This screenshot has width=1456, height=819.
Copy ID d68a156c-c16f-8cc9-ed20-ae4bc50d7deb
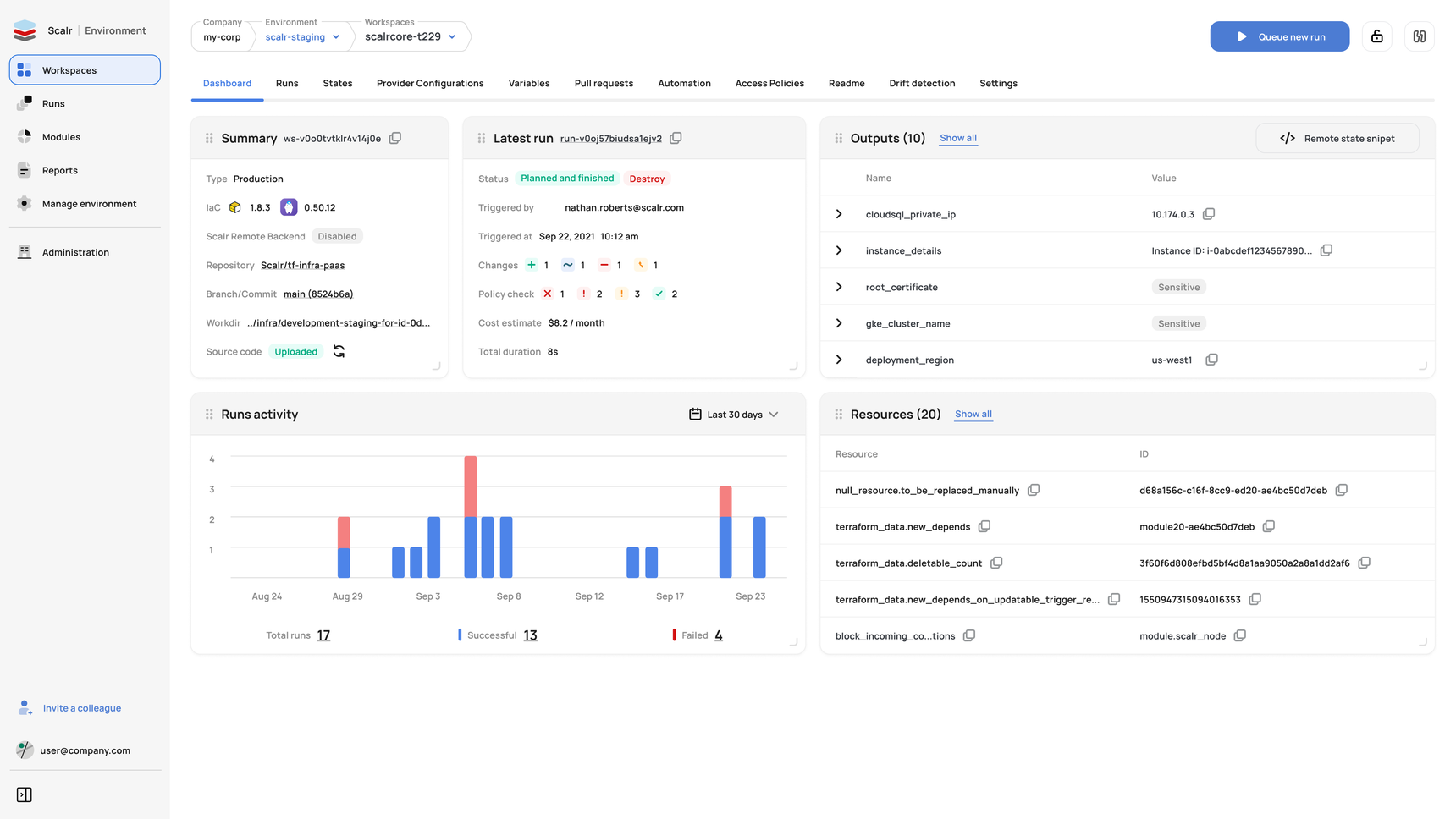(x=1342, y=490)
